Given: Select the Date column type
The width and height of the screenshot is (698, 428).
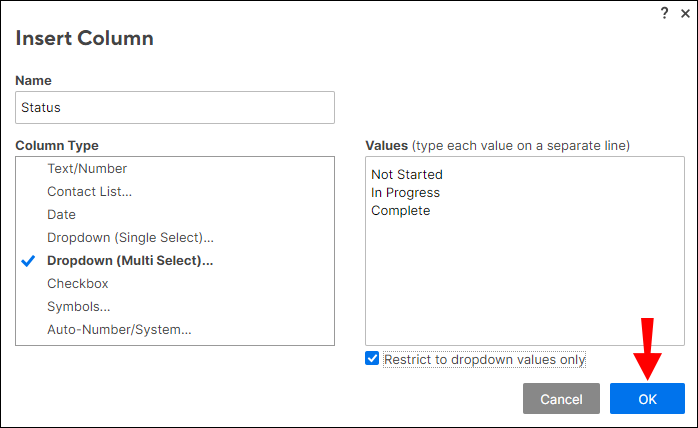Looking at the screenshot, I should click(61, 215).
